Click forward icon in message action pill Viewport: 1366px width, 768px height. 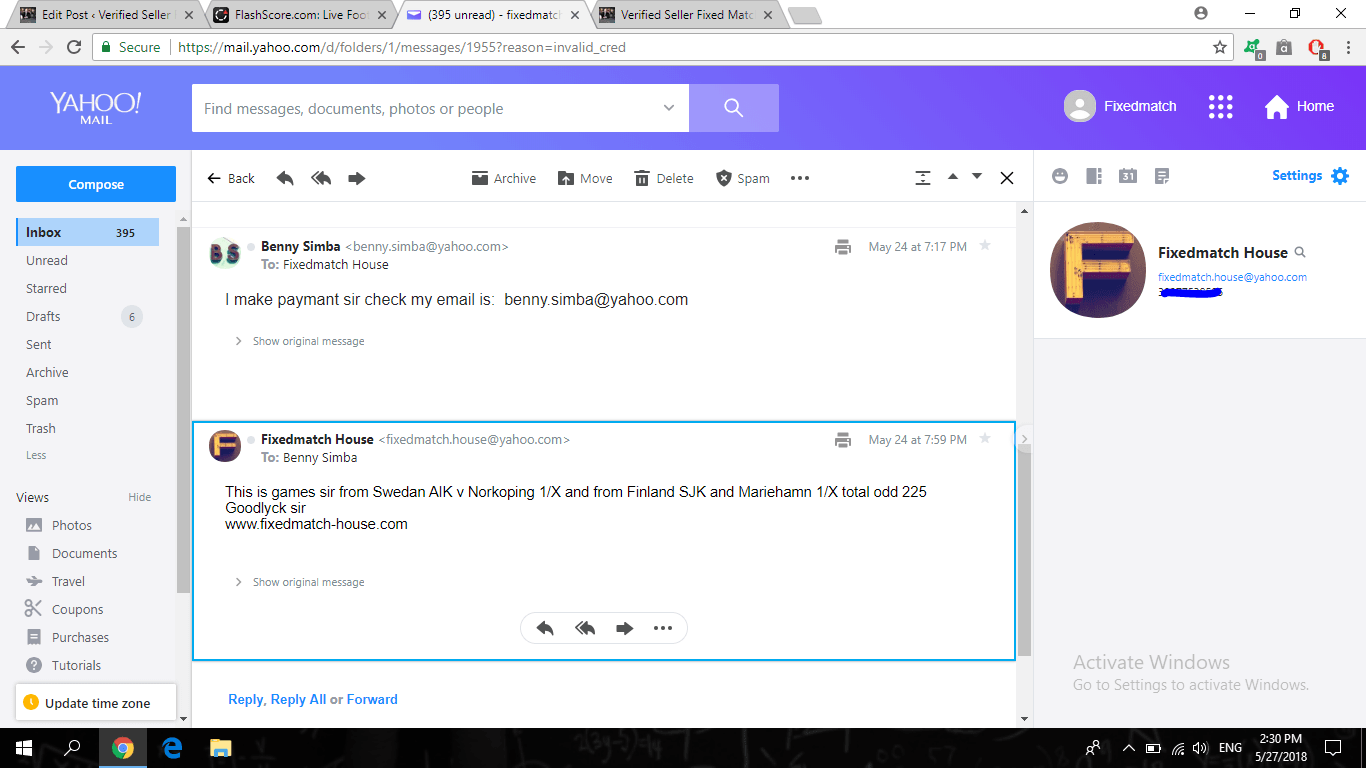[x=625, y=628]
